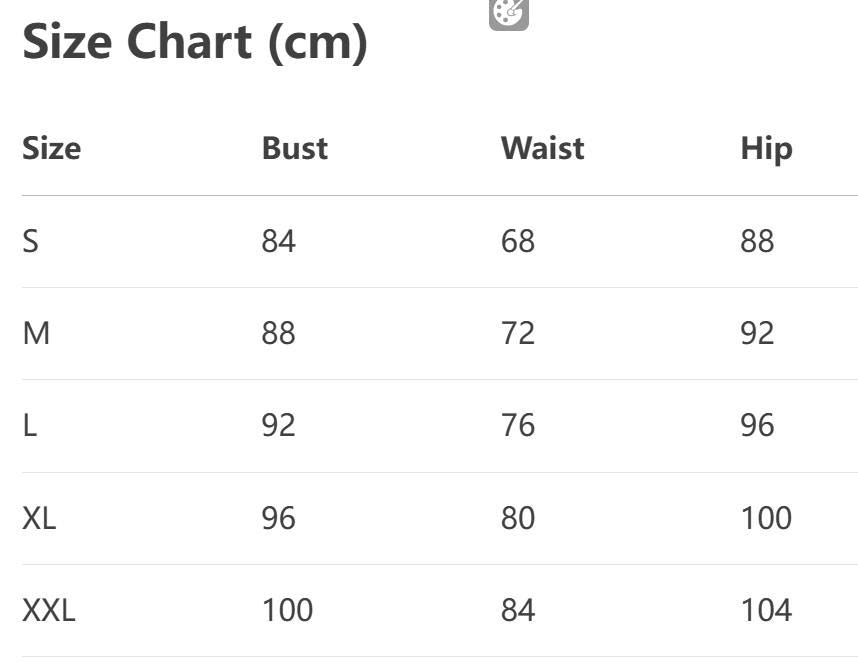The width and height of the screenshot is (858, 663).
Task: Click the bust value for size S
Action: coord(278,241)
